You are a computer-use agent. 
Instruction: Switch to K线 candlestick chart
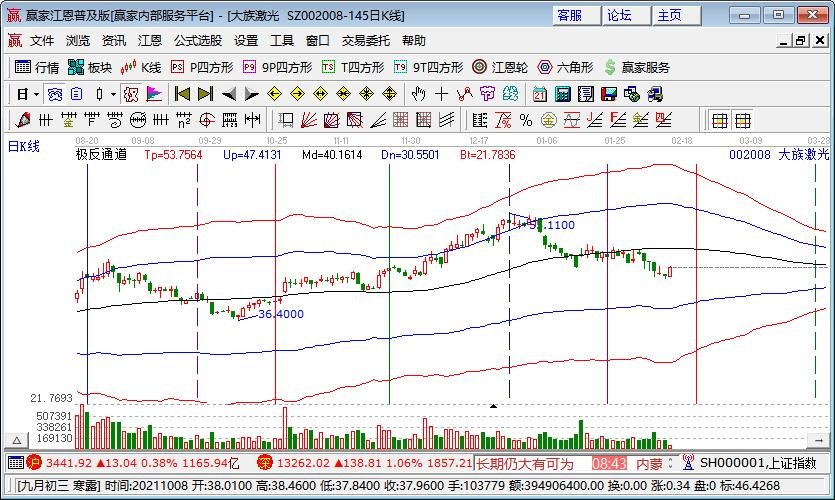pyautogui.click(x=141, y=67)
